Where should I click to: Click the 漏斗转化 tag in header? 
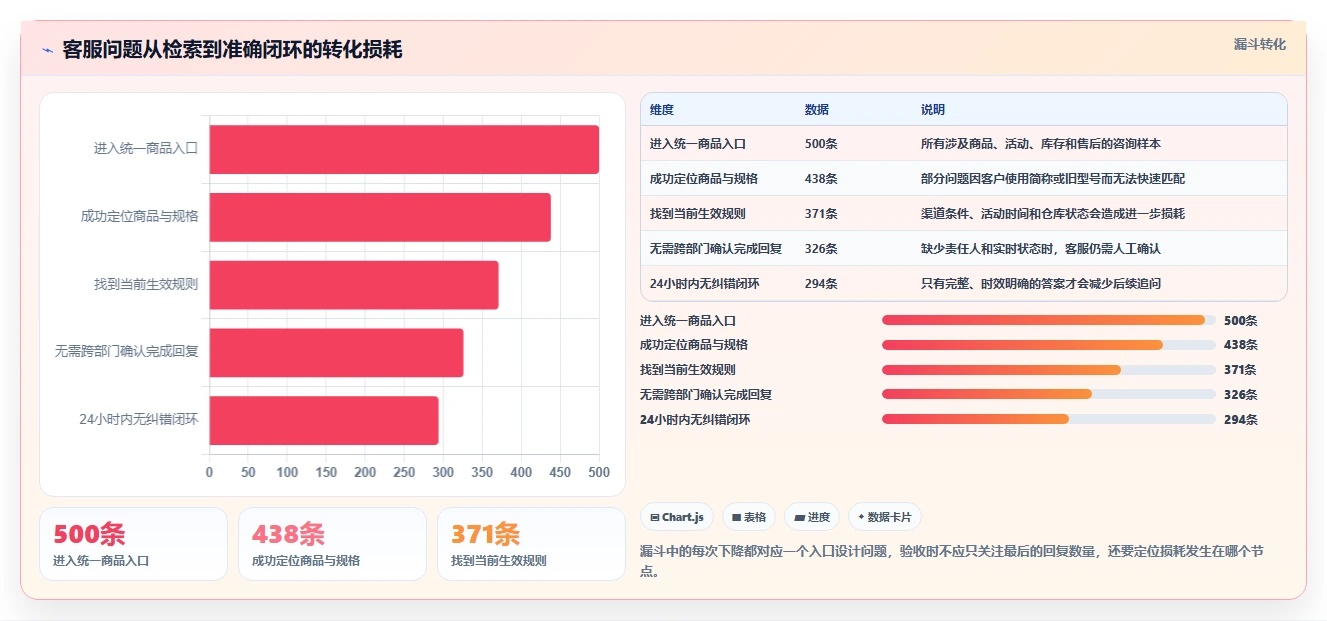click(x=1259, y=44)
